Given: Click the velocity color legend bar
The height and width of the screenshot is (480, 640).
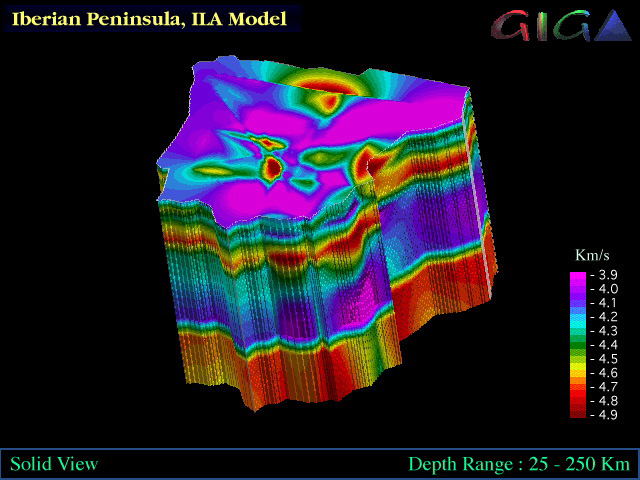Looking at the screenshot, I should 578,345.
